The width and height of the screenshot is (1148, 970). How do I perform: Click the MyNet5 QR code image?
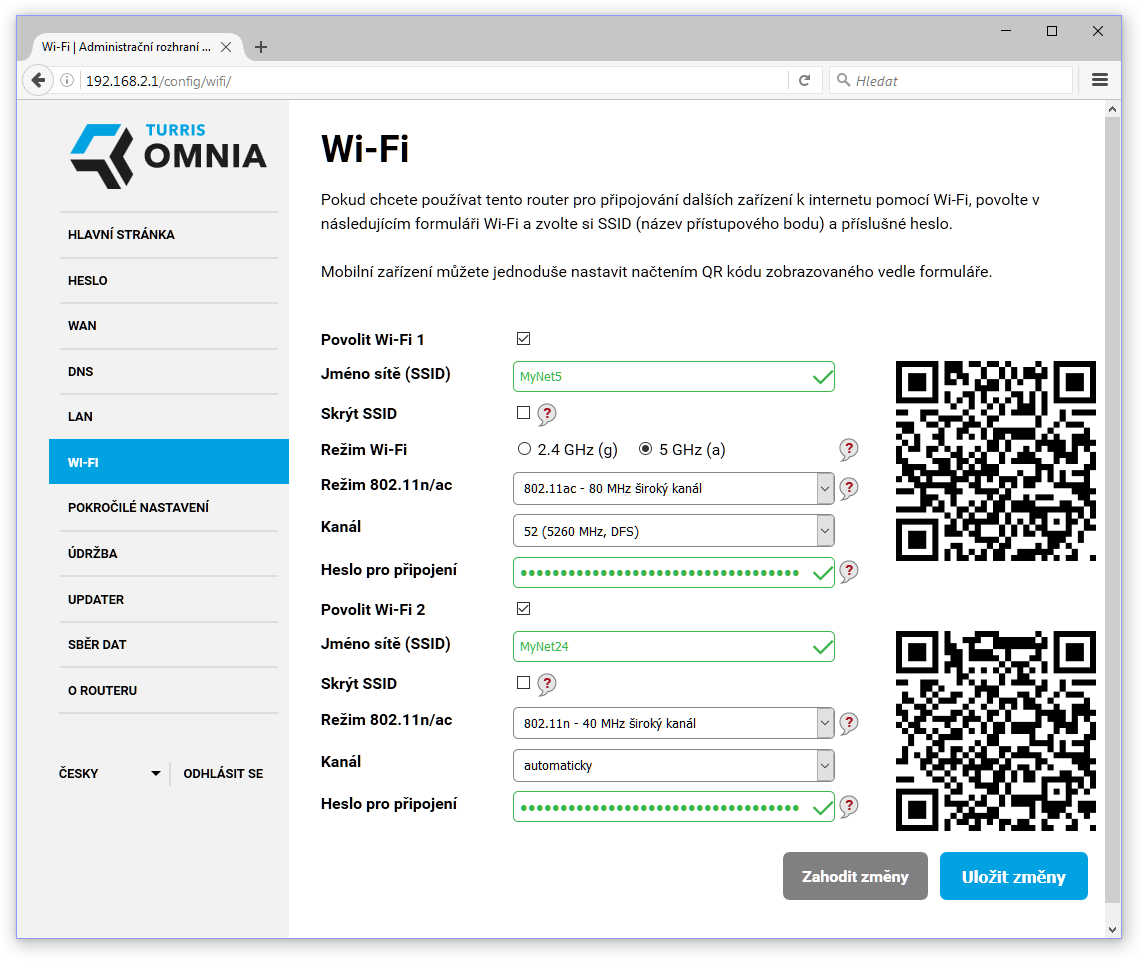pos(996,461)
